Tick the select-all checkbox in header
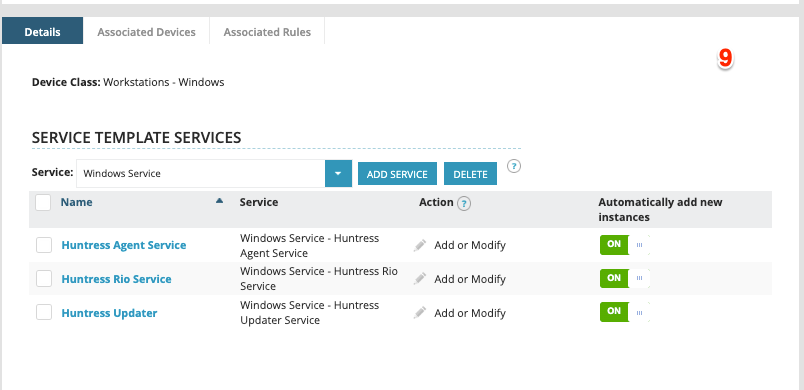This screenshot has width=804, height=390. coord(43,202)
